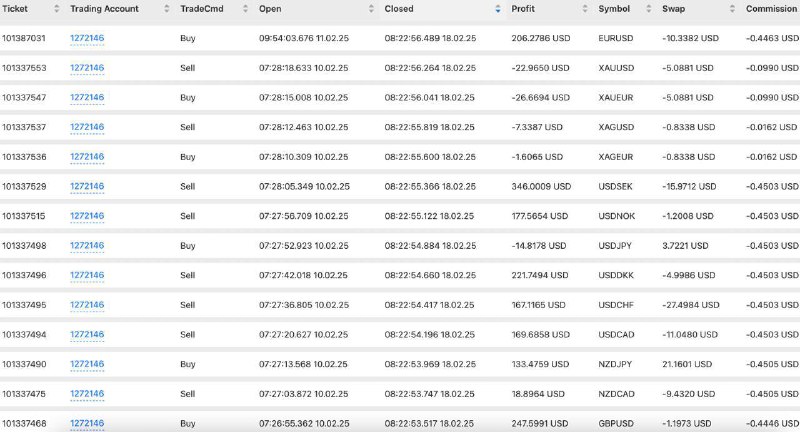This screenshot has width=800, height=432.
Task: Click swap value 3.7221 USD
Action: (x=685, y=245)
